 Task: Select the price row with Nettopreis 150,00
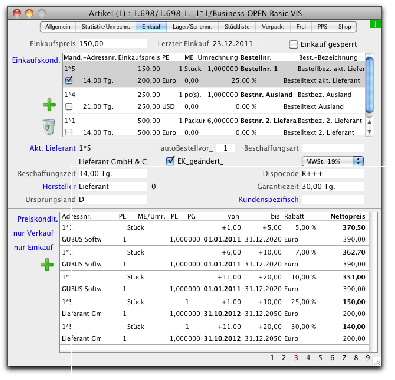click(214, 308)
